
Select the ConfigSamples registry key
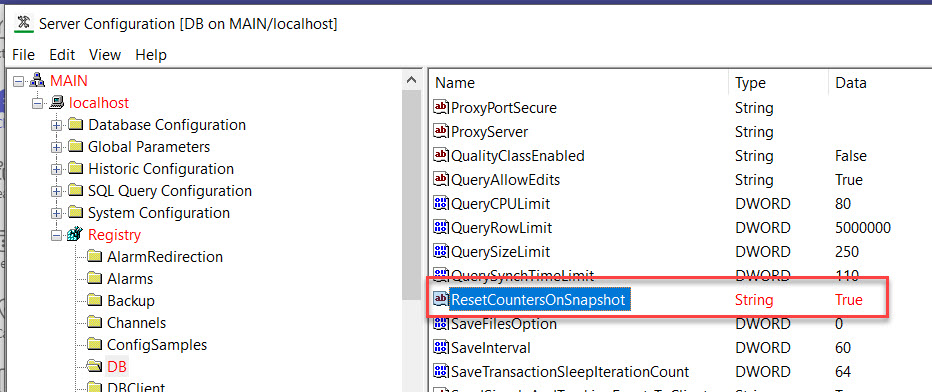[x=157, y=345]
